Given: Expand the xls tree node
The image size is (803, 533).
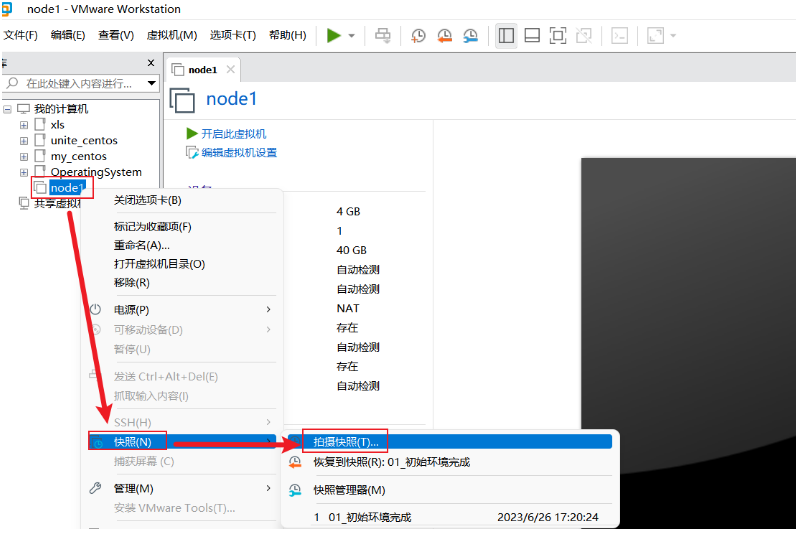Looking at the screenshot, I should (24, 125).
